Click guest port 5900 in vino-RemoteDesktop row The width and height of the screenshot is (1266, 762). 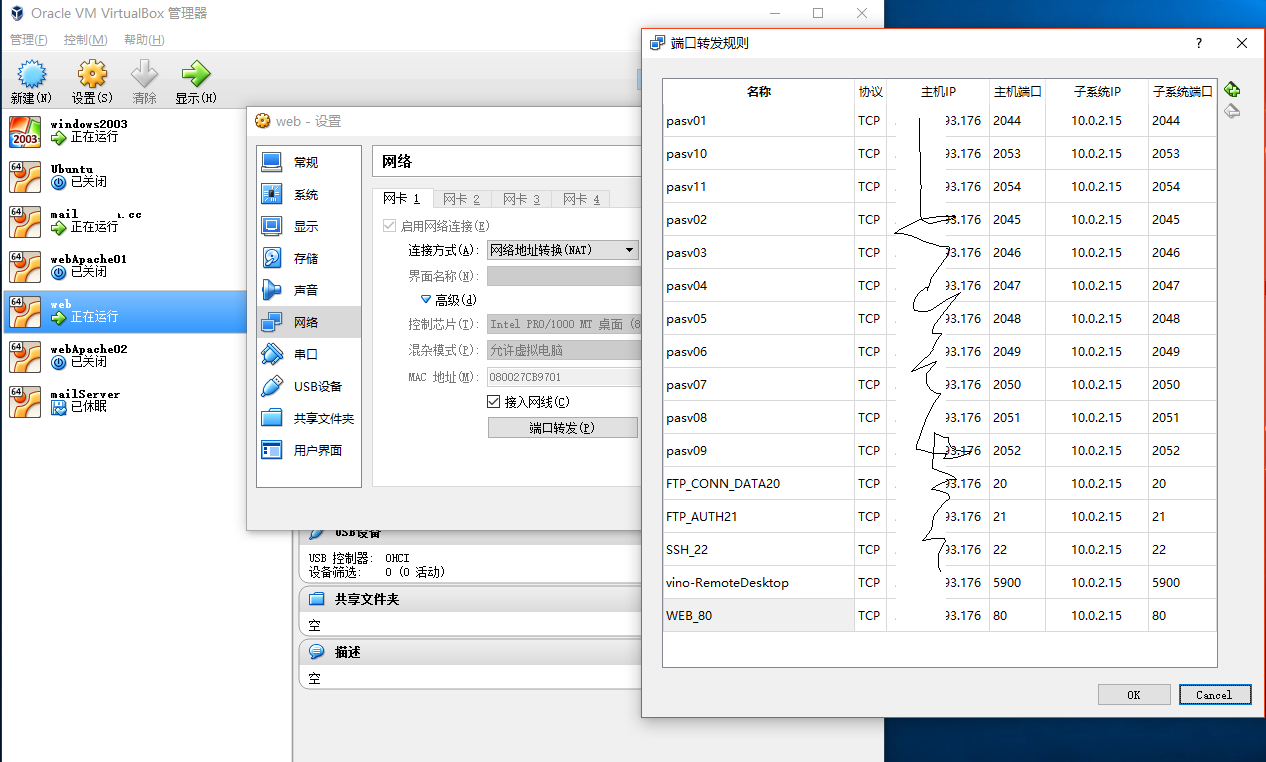click(x=1182, y=583)
